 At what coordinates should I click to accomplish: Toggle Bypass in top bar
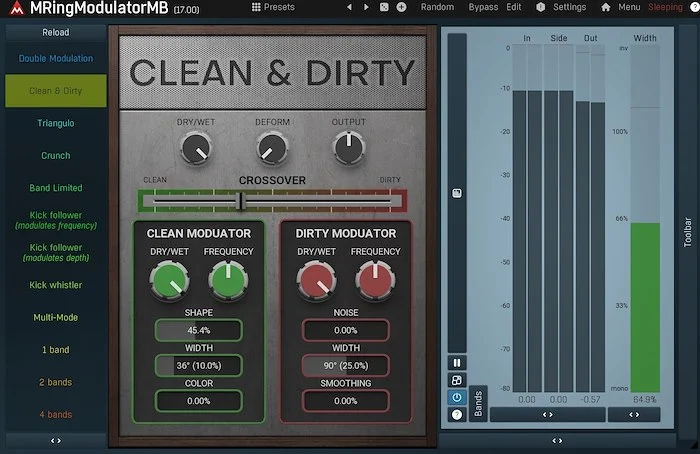[x=483, y=7]
